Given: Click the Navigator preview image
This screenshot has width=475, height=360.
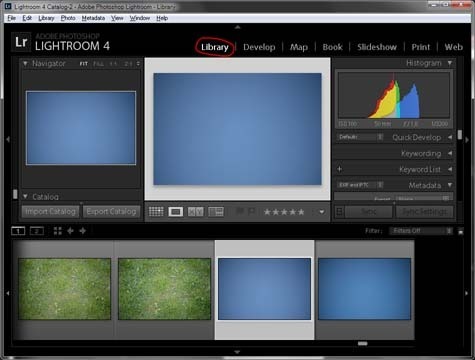Looking at the screenshot, I should [81, 128].
